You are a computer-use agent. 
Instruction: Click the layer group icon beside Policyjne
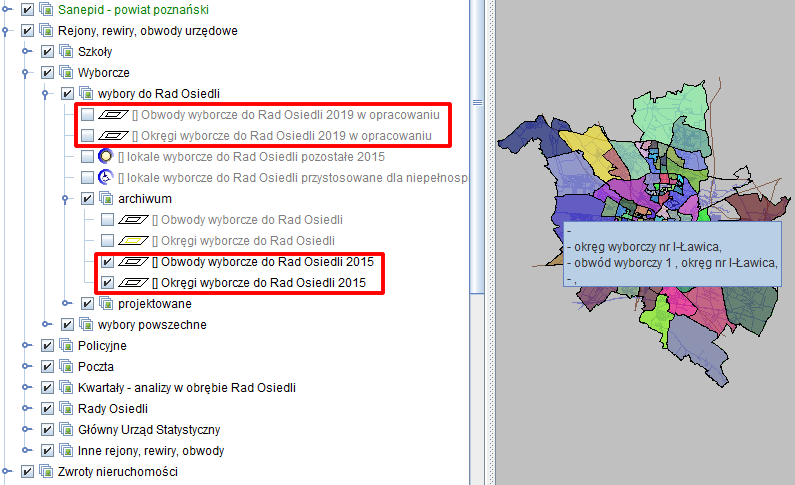pyautogui.click(x=46, y=345)
